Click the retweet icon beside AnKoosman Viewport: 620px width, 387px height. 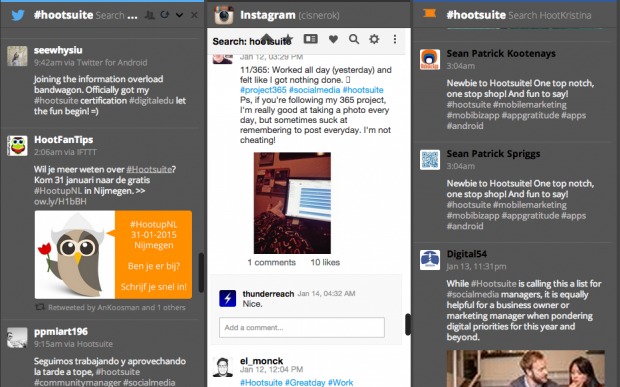pyautogui.click(x=40, y=307)
